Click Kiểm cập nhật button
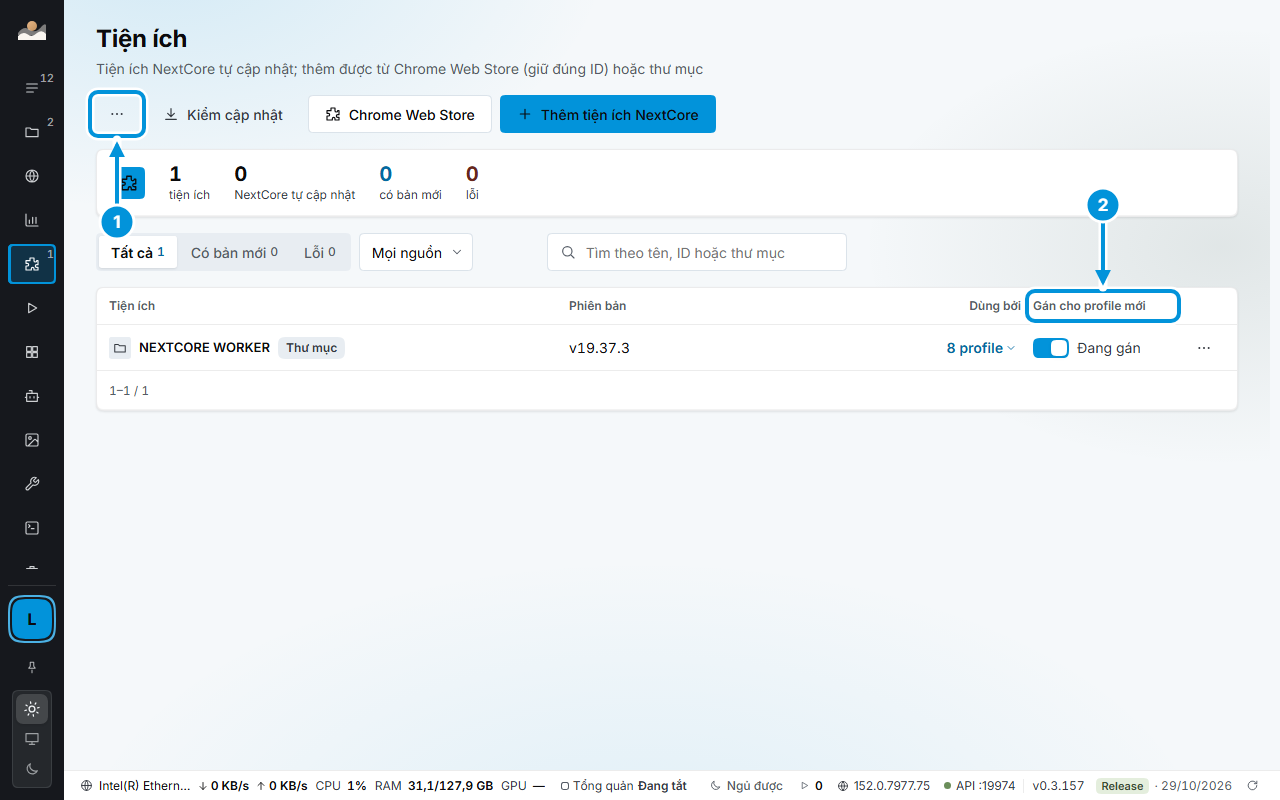The image size is (1280, 800). (x=223, y=115)
